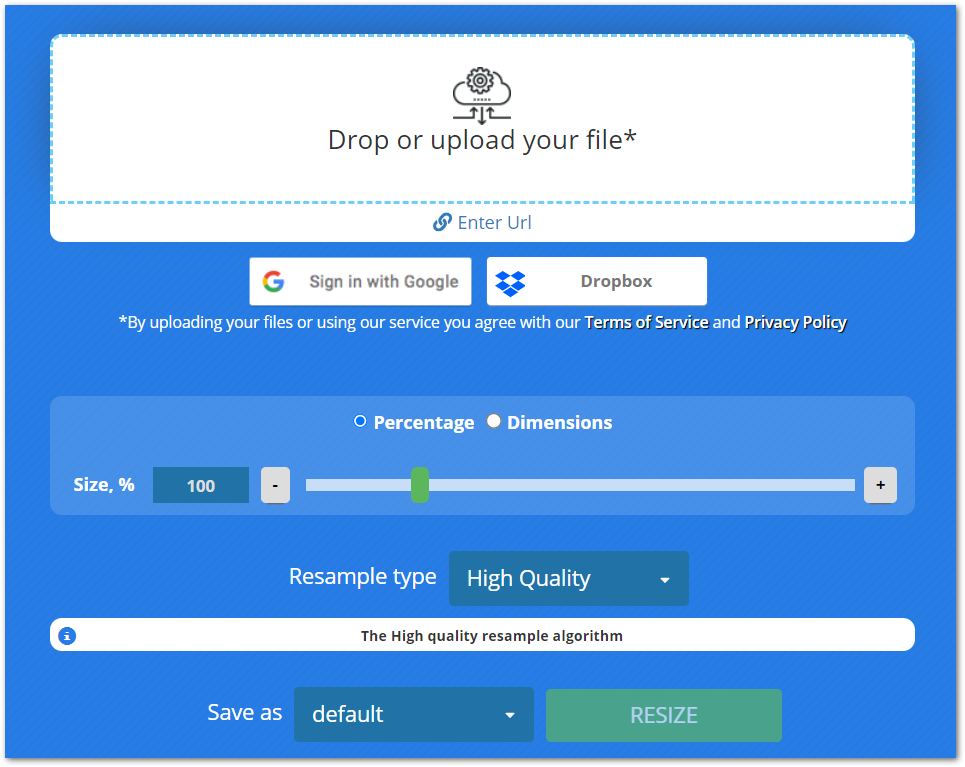Open the Resample type High Quality dropdown
Viewport: 965px width, 767px height.
click(568, 578)
